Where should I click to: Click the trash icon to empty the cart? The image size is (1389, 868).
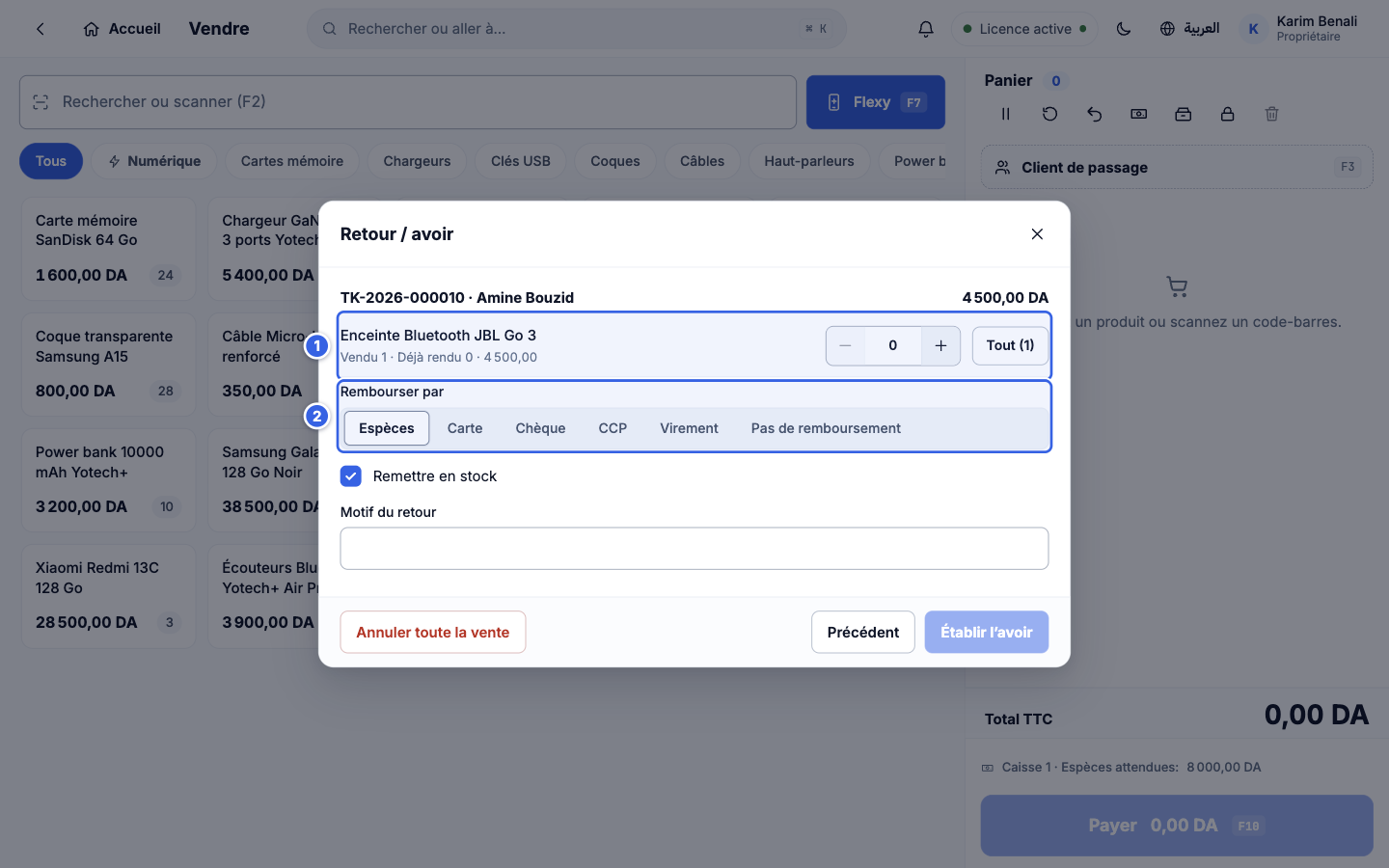[1271, 114]
